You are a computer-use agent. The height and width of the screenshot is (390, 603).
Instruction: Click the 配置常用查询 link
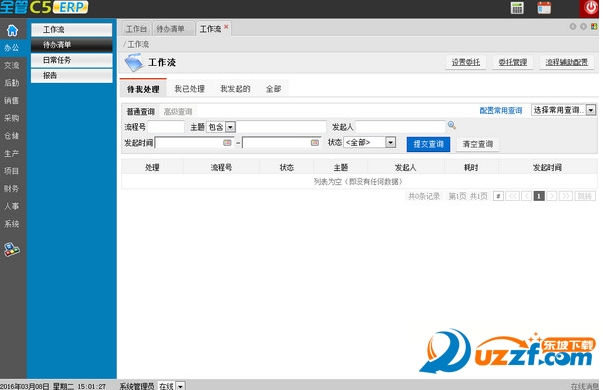pos(501,111)
